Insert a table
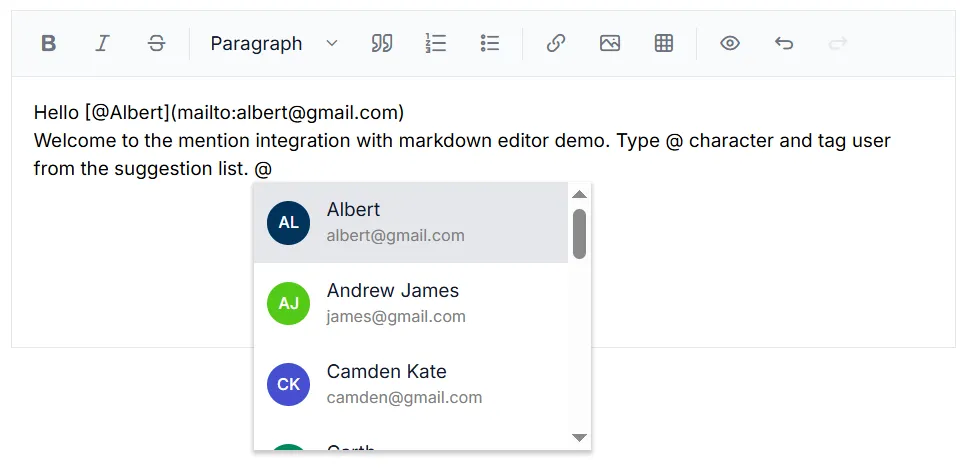The height and width of the screenshot is (471, 967). coord(664,43)
